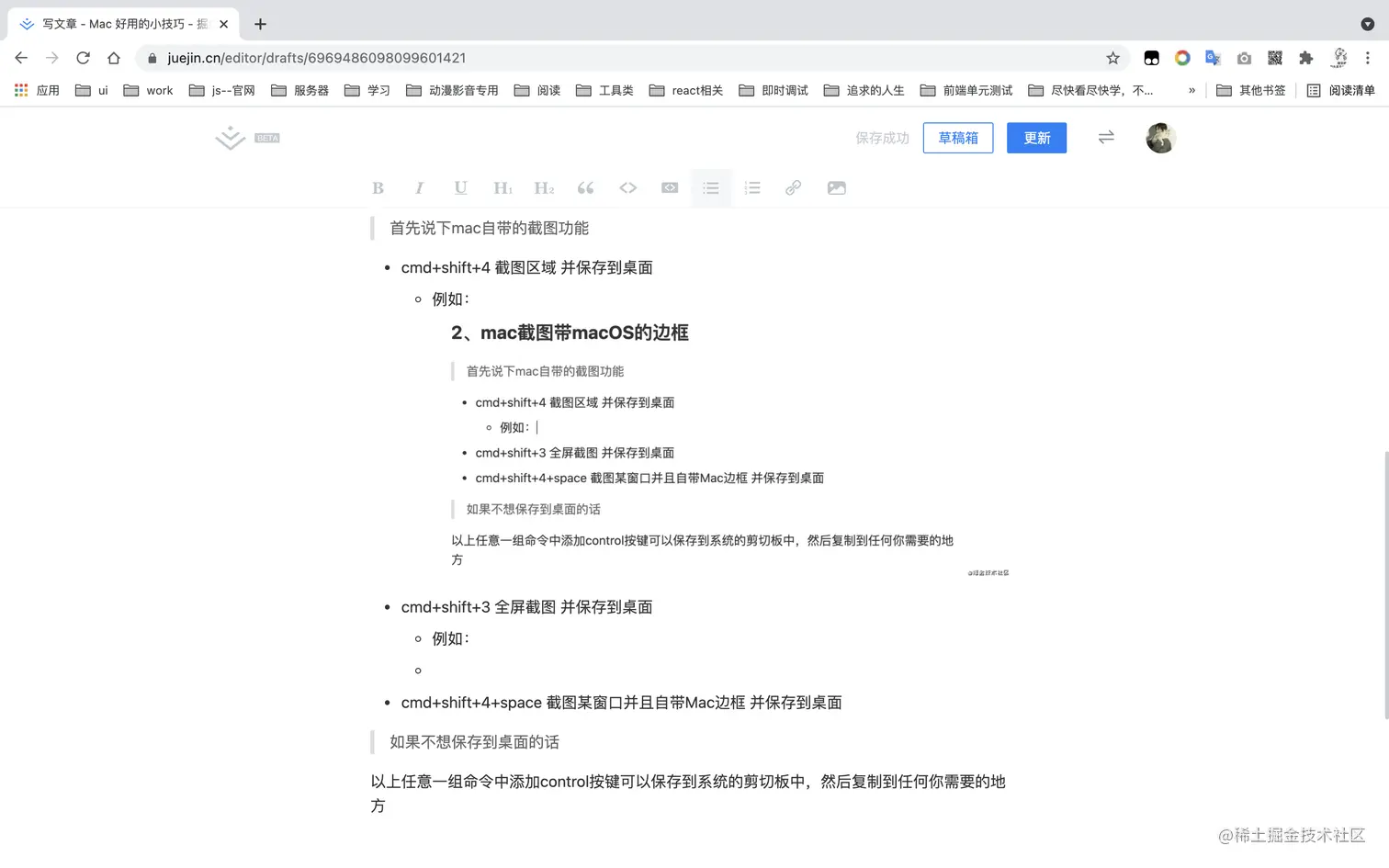Expand hidden bookmarks with » chevron
1389x868 pixels.
[1191, 90]
